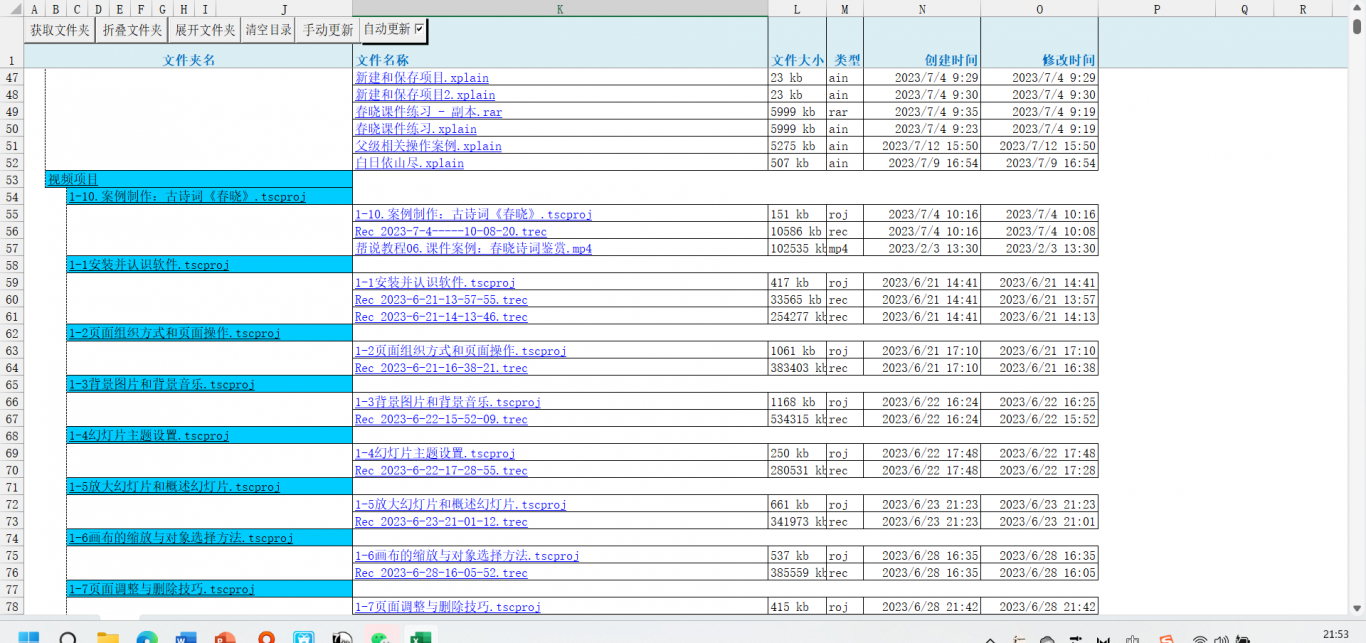Click the 展开文件夹 button

tap(204, 30)
